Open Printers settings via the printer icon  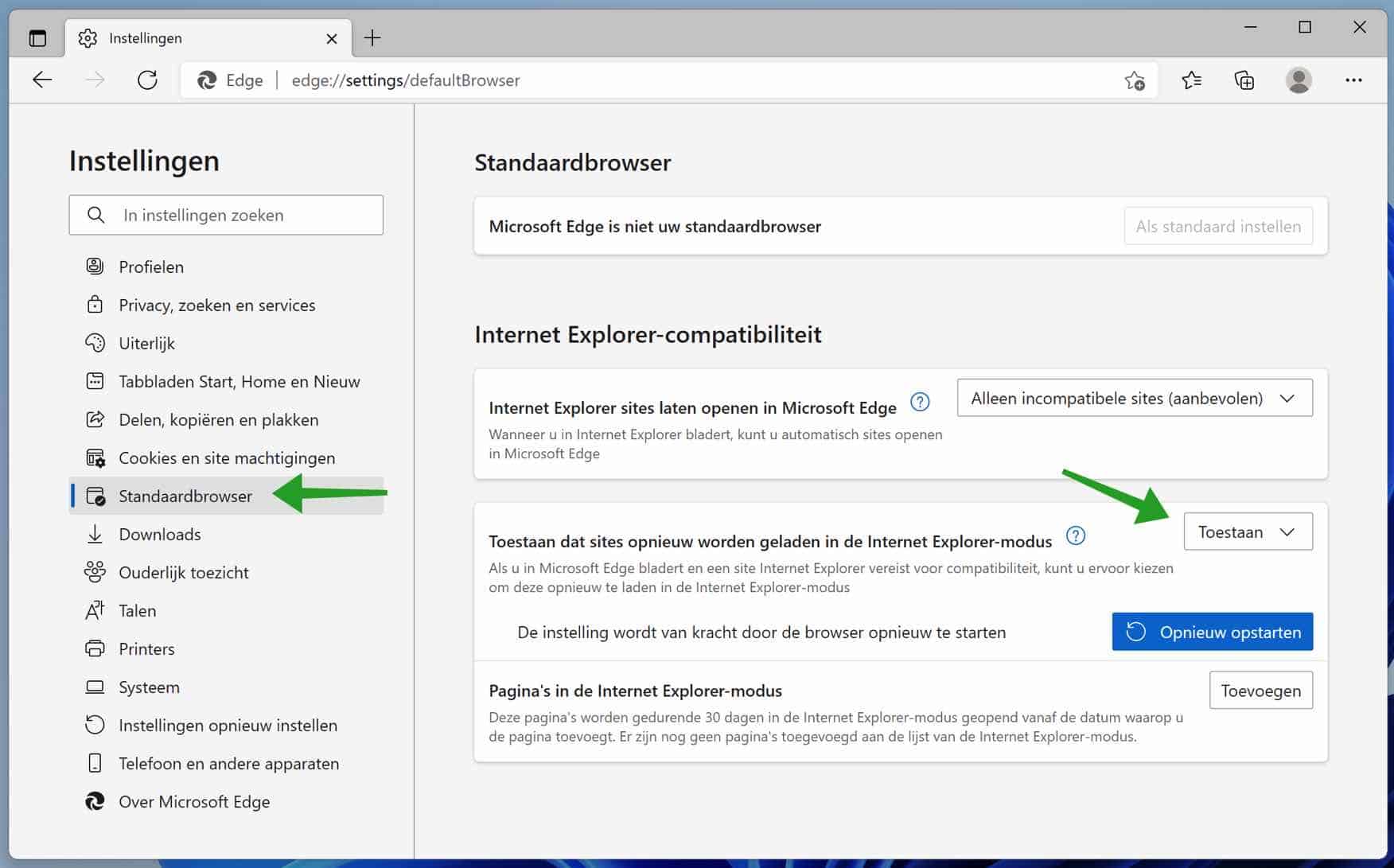pos(95,648)
